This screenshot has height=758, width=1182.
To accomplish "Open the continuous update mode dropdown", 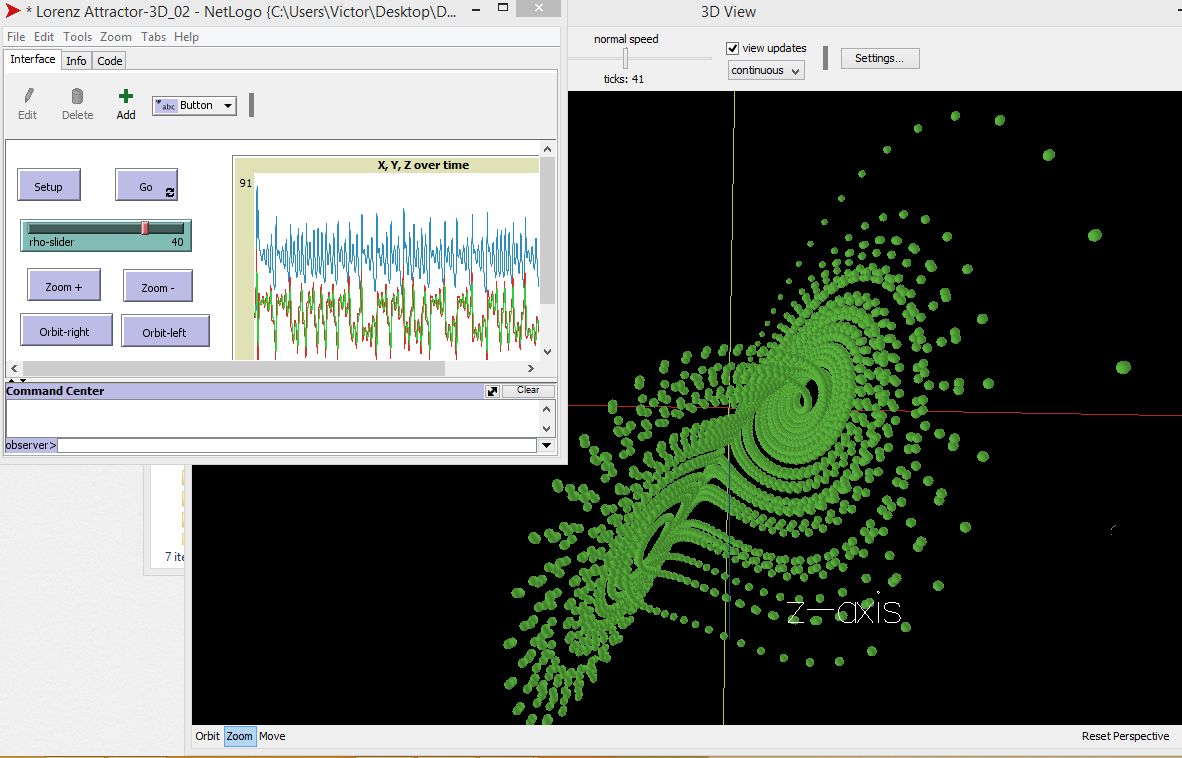I will click(765, 70).
